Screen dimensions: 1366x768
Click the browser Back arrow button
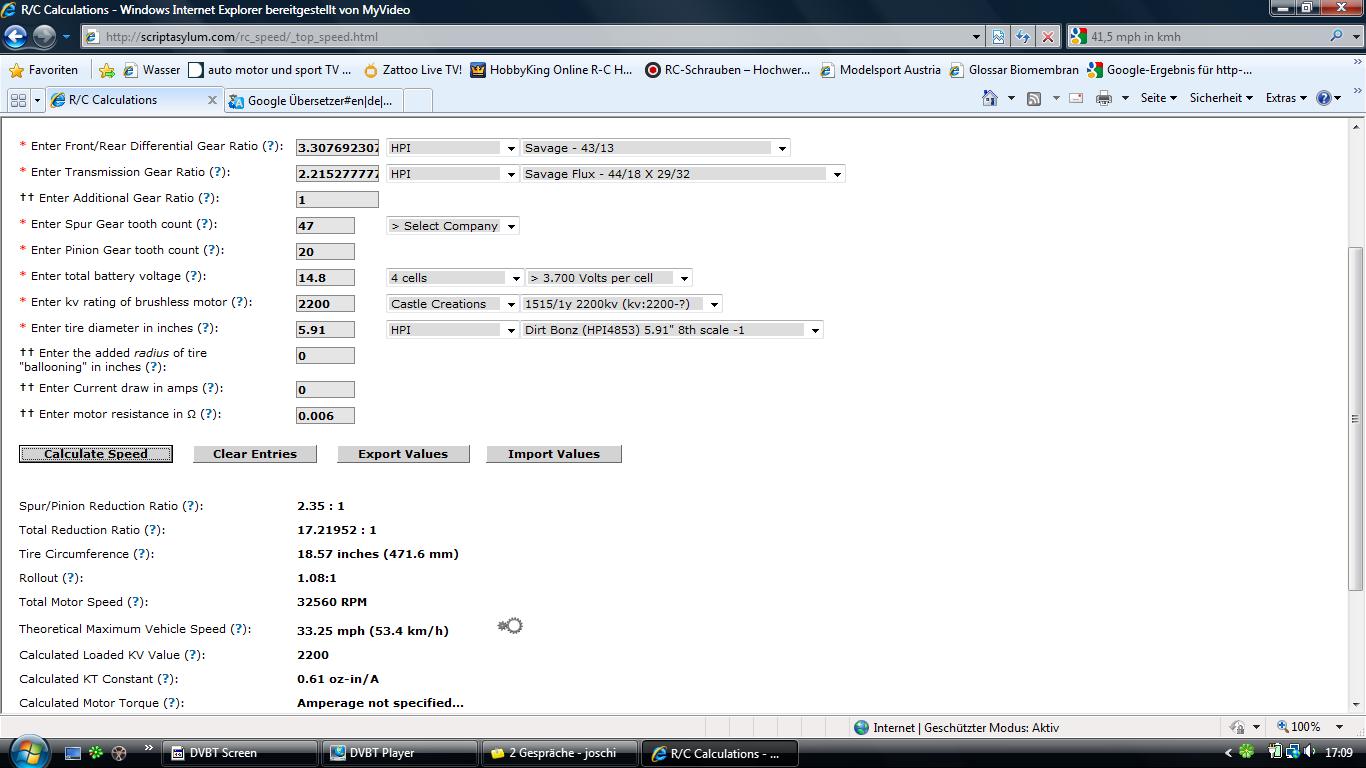click(15, 37)
